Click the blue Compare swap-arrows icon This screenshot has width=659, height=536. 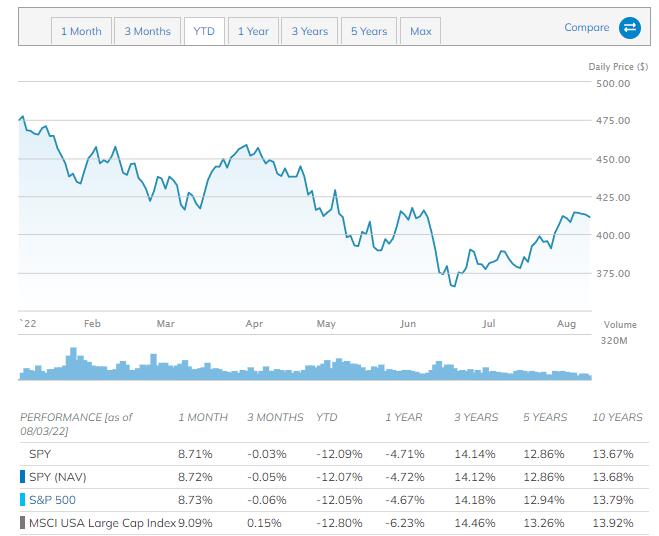[x=630, y=28]
